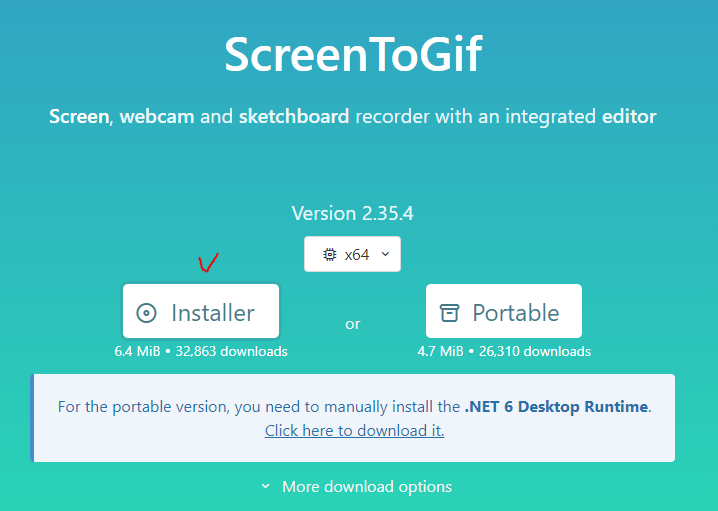Viewport: 718px width, 511px height.
Task: Click the CPU chip icon beside x64
Action: 329,255
